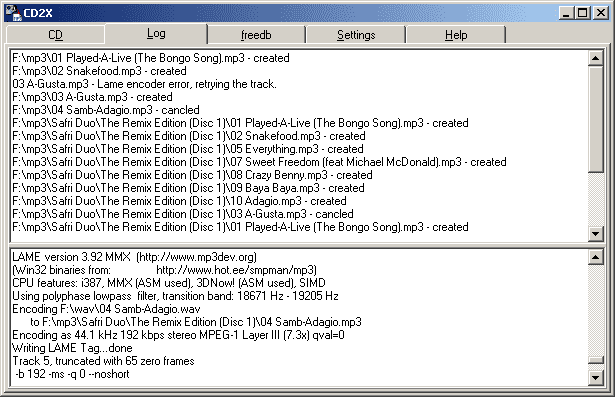Click log line with '07 Sweet Freedom (feat Michael McDonald).mp3'
This screenshot has width=615, height=397.
(x=259, y=162)
